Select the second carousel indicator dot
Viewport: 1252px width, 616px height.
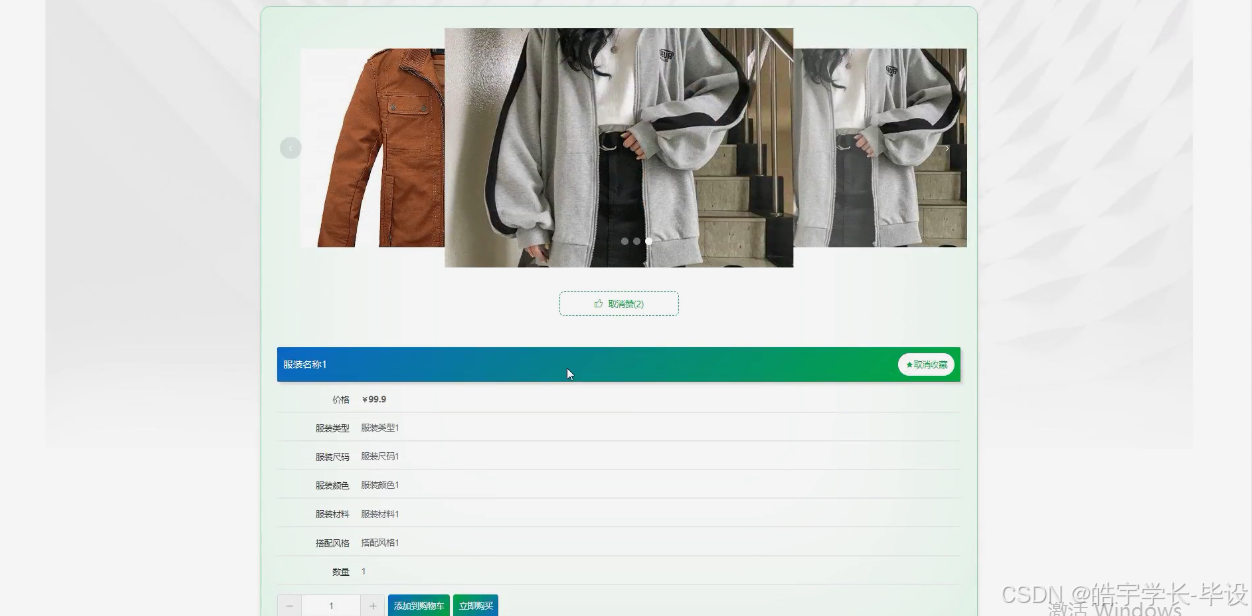[635, 241]
